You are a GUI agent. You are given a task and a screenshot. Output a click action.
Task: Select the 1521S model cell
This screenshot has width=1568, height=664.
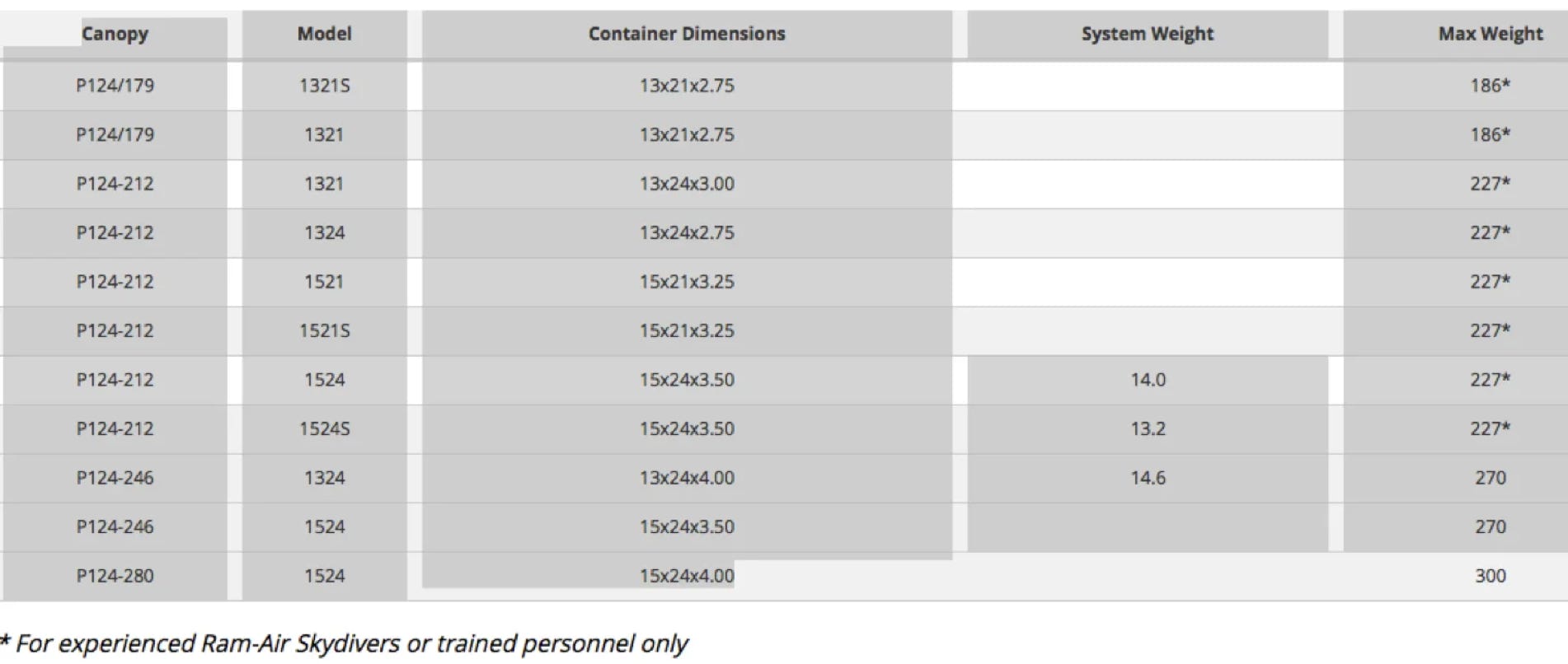(324, 330)
